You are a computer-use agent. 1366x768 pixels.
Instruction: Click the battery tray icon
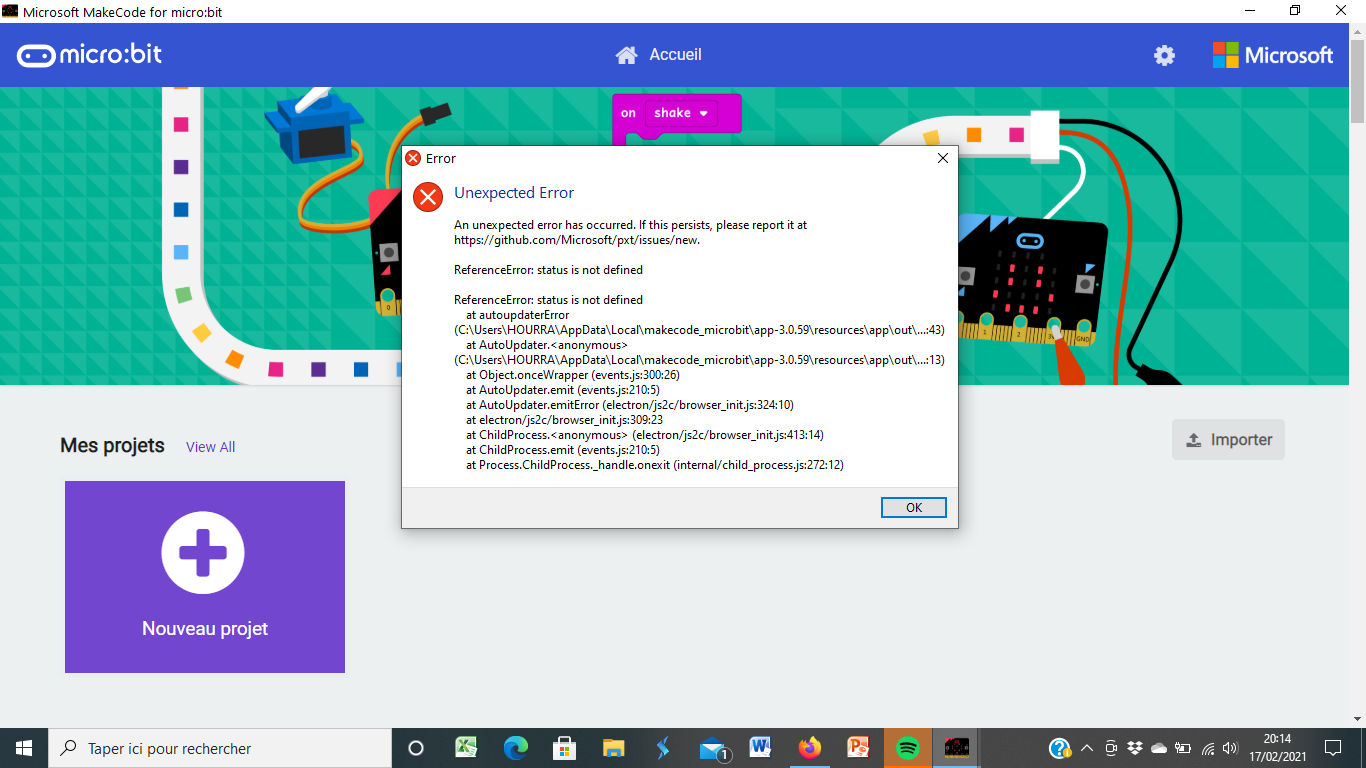[1183, 748]
